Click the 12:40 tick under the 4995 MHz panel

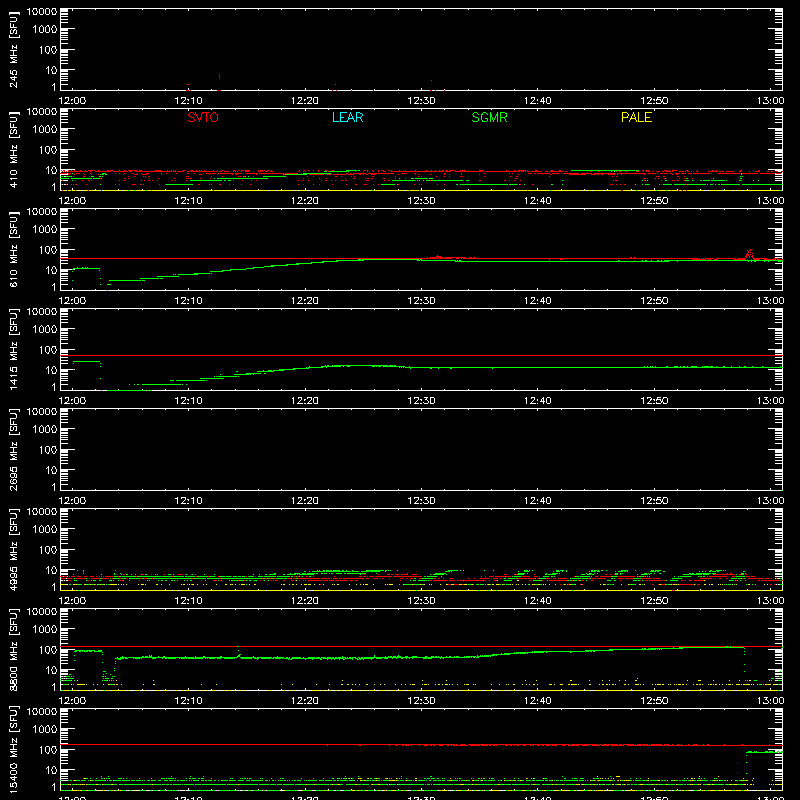(x=538, y=601)
